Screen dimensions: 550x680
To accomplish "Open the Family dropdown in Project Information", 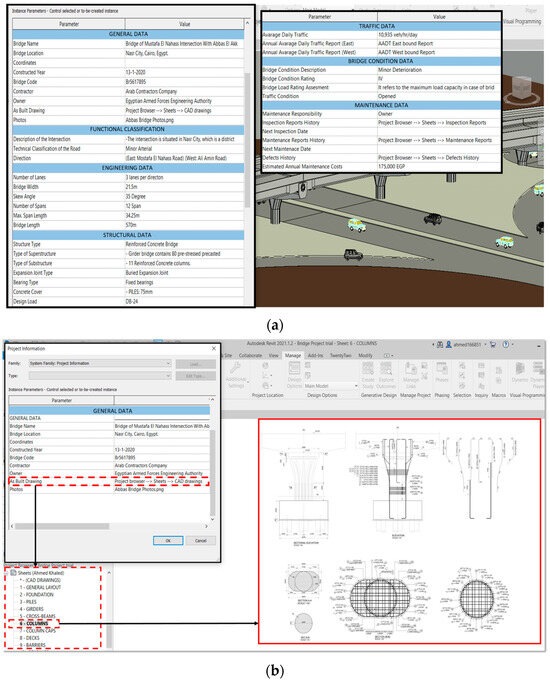I will [100, 363].
